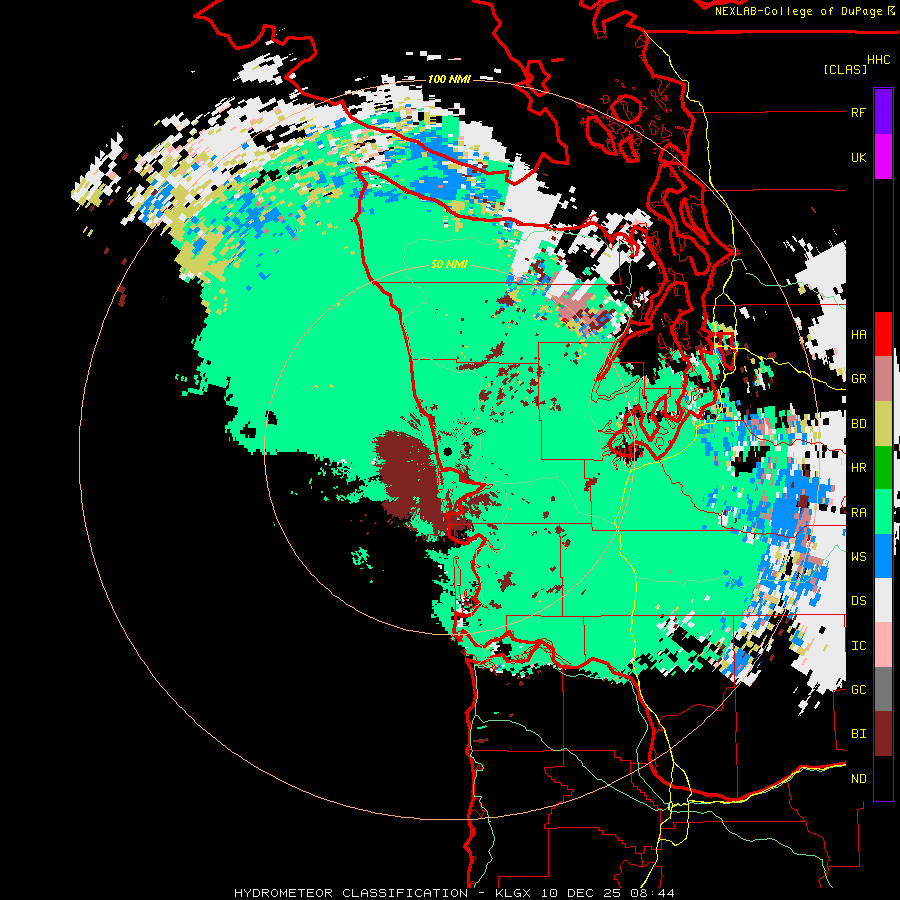The height and width of the screenshot is (900, 900).
Task: Select the BD big drops swatch
Action: tap(883, 424)
